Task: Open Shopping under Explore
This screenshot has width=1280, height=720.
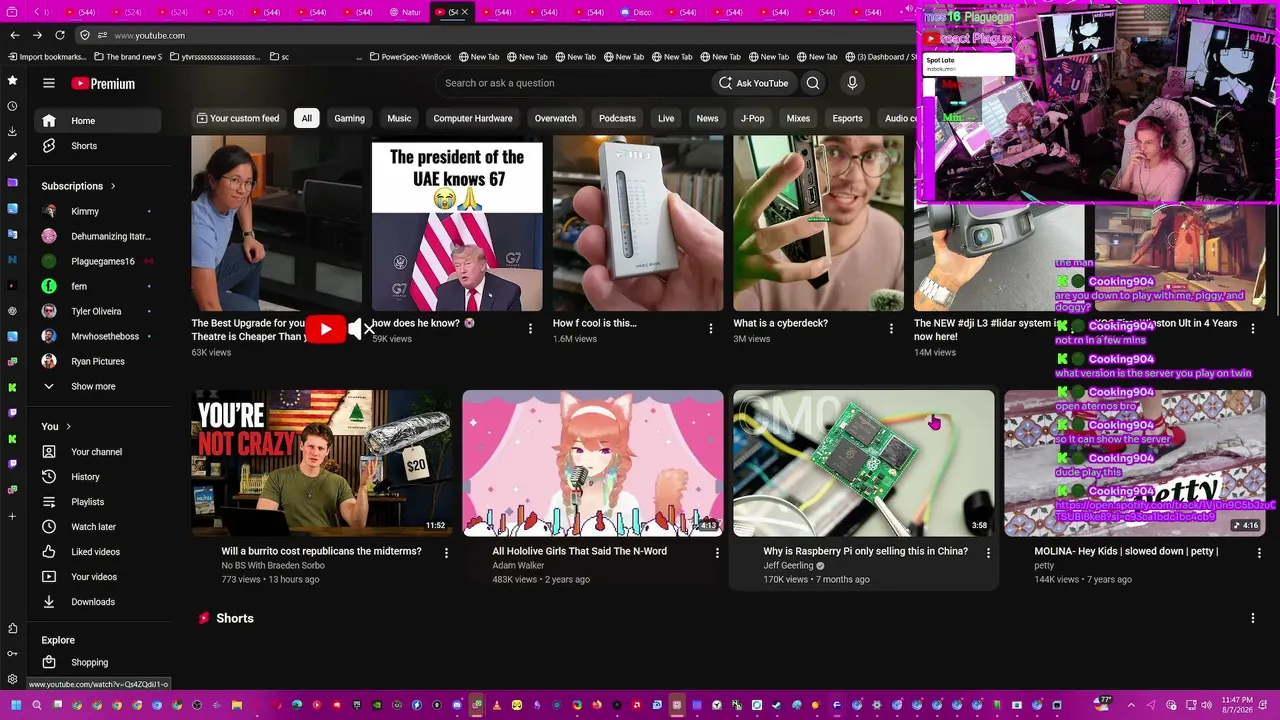Action: [97, 662]
